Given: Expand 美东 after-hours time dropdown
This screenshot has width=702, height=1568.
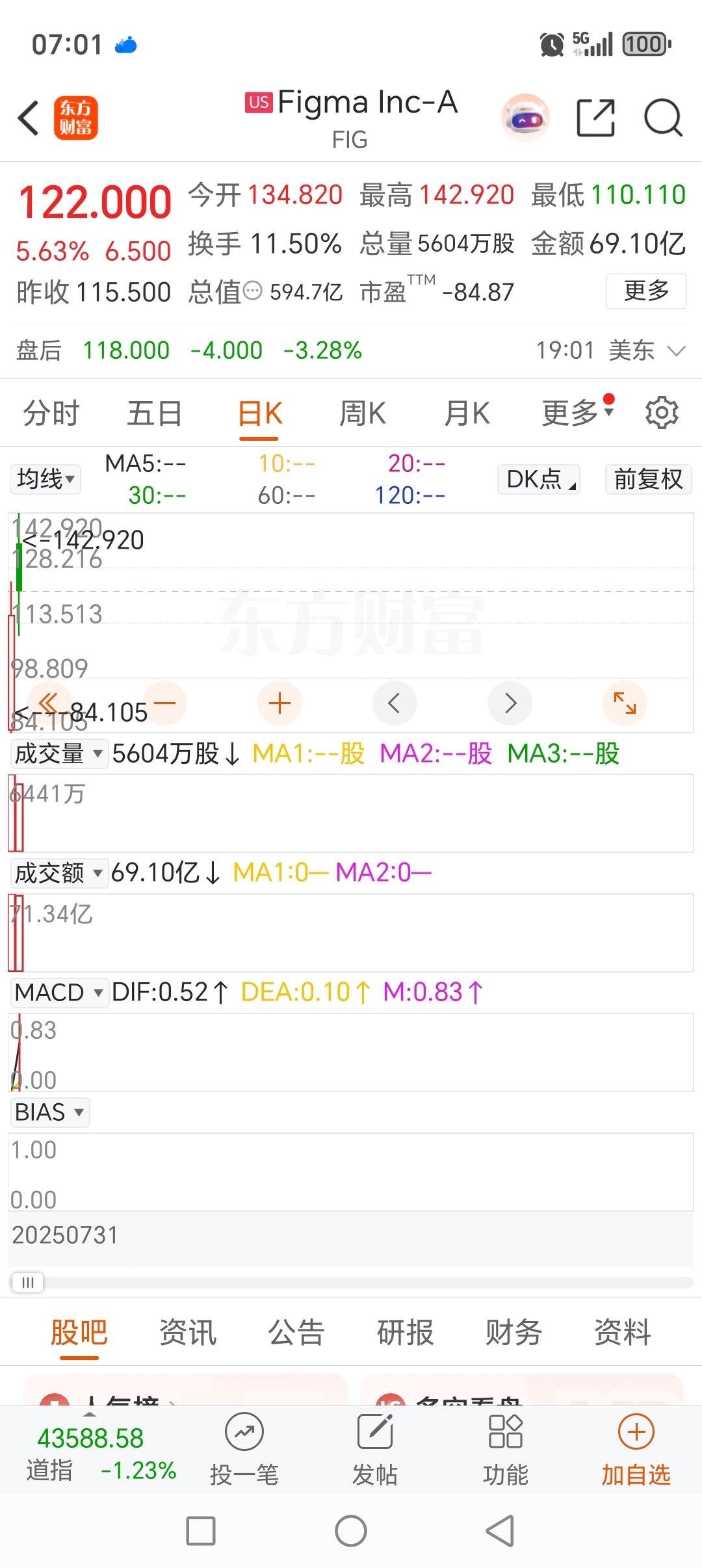Looking at the screenshot, I should (677, 351).
